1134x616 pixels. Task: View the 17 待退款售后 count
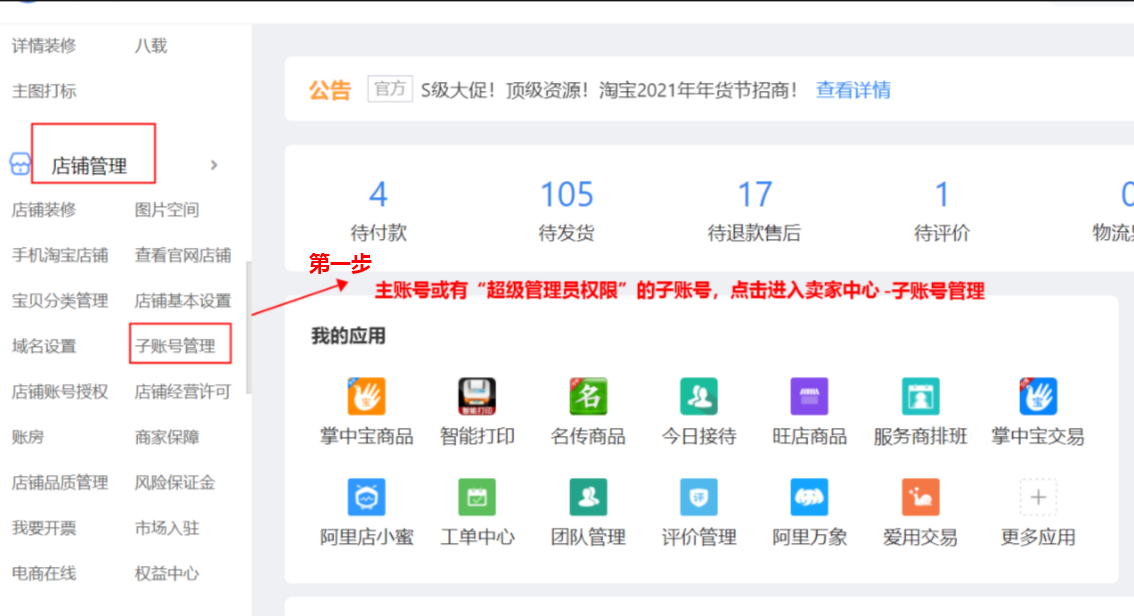click(754, 194)
